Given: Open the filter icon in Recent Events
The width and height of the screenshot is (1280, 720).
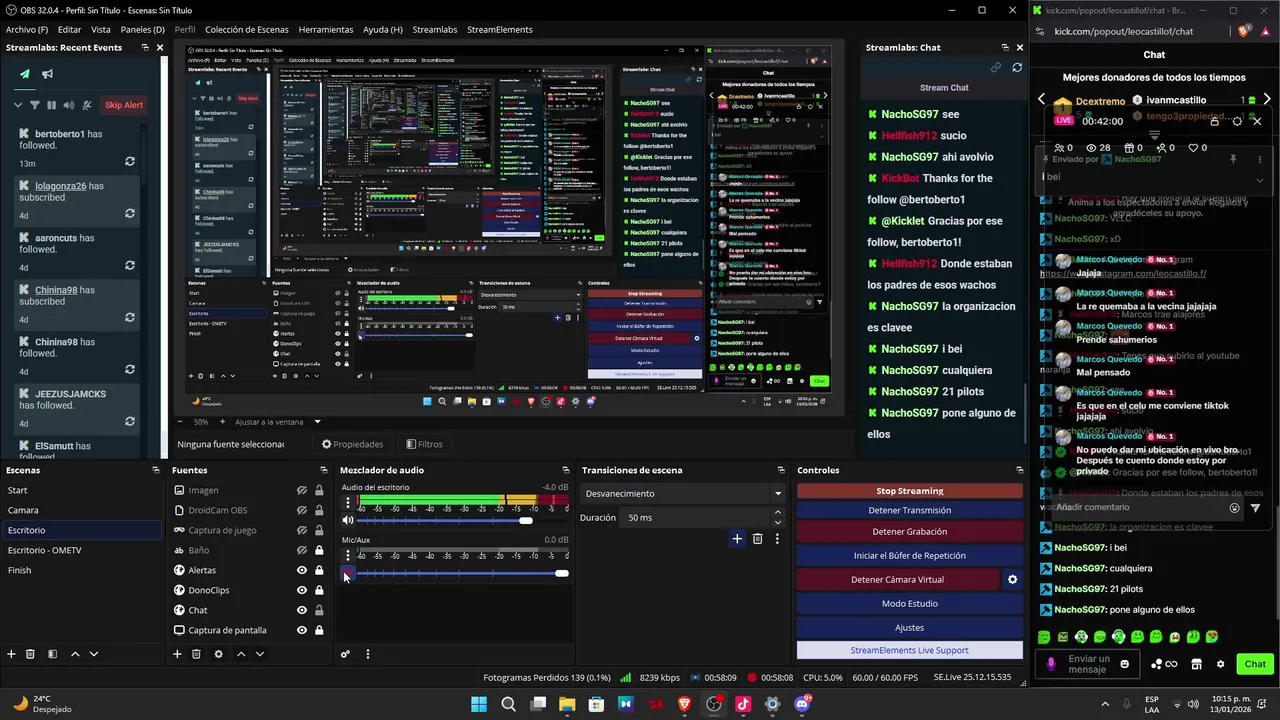Looking at the screenshot, I should [35, 105].
